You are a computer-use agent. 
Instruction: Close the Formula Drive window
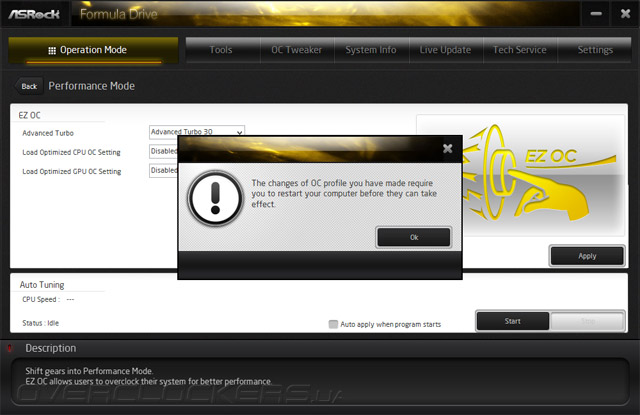point(625,14)
